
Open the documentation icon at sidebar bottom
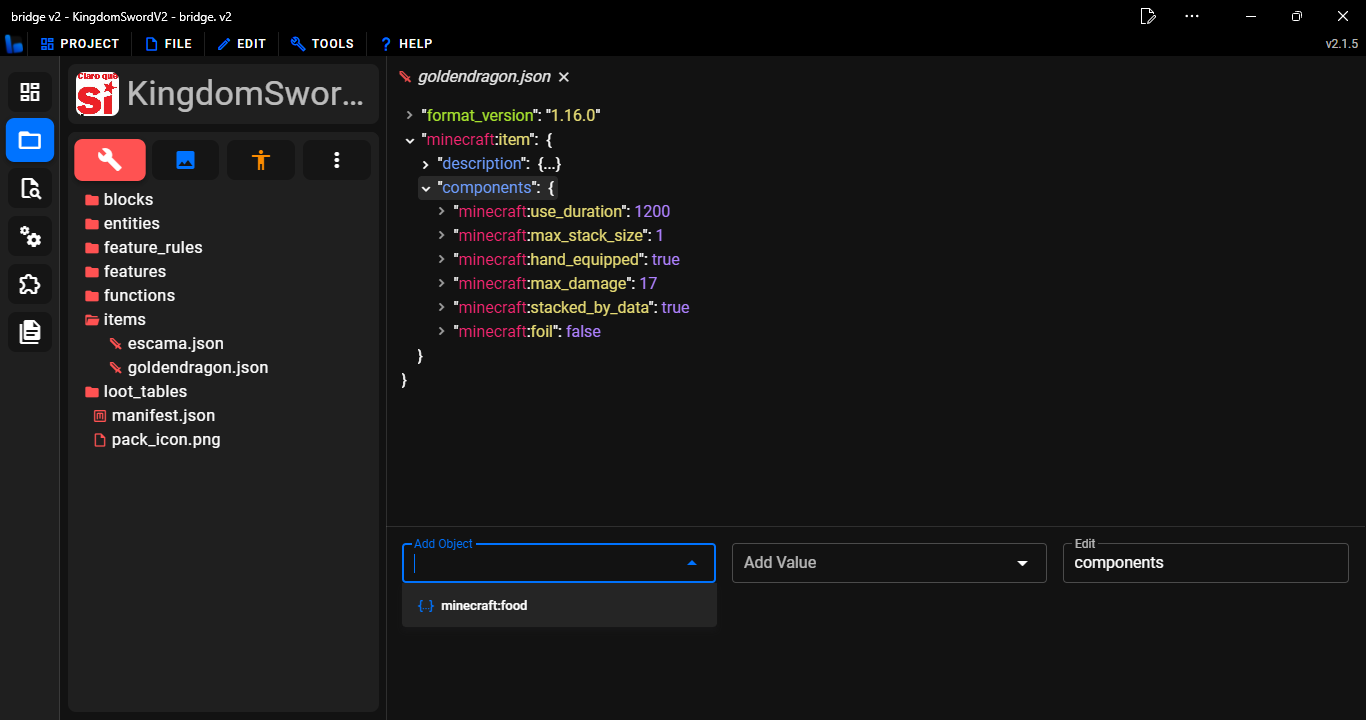[29, 332]
